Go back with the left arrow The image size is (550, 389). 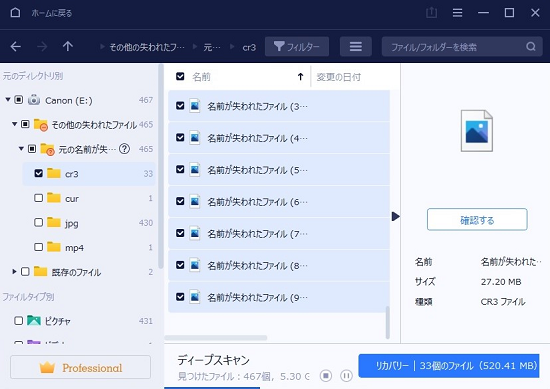[15, 46]
